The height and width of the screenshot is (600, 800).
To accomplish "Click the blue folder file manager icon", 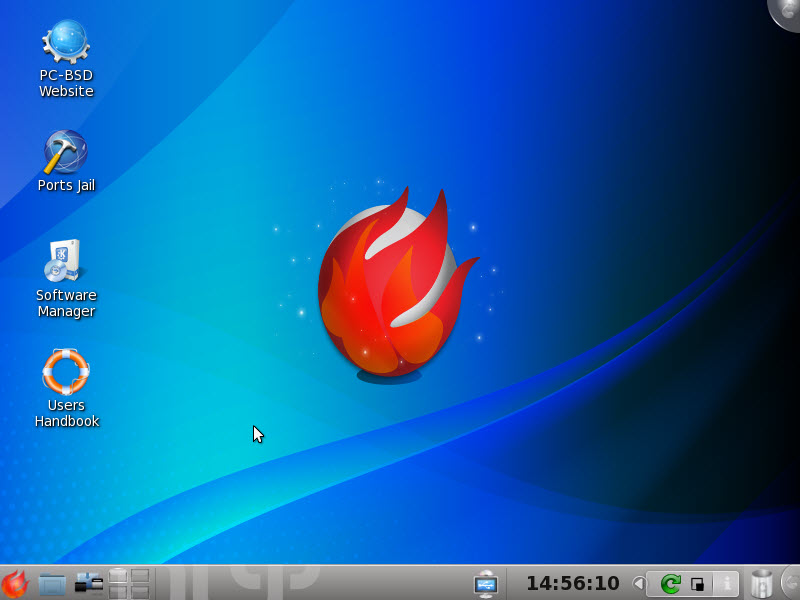I will (52, 584).
